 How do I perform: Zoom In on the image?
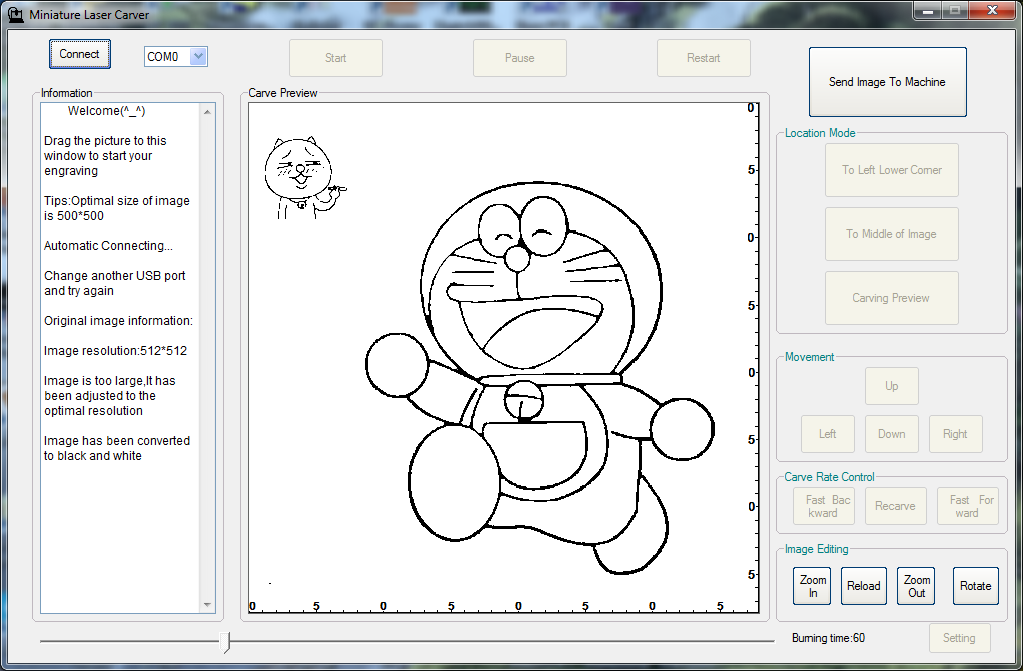point(812,585)
